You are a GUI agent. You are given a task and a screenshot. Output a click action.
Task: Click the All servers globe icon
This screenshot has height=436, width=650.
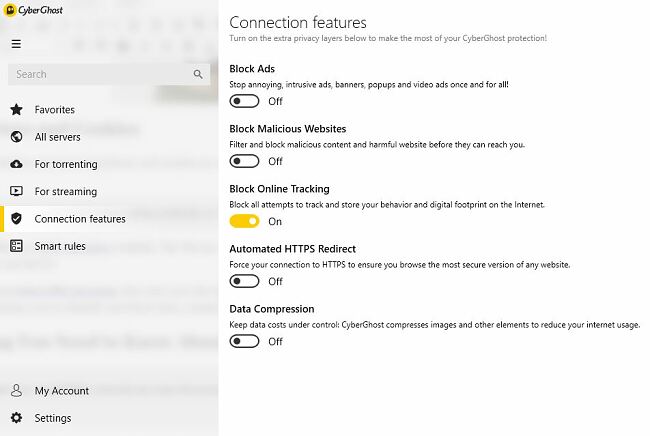16,137
